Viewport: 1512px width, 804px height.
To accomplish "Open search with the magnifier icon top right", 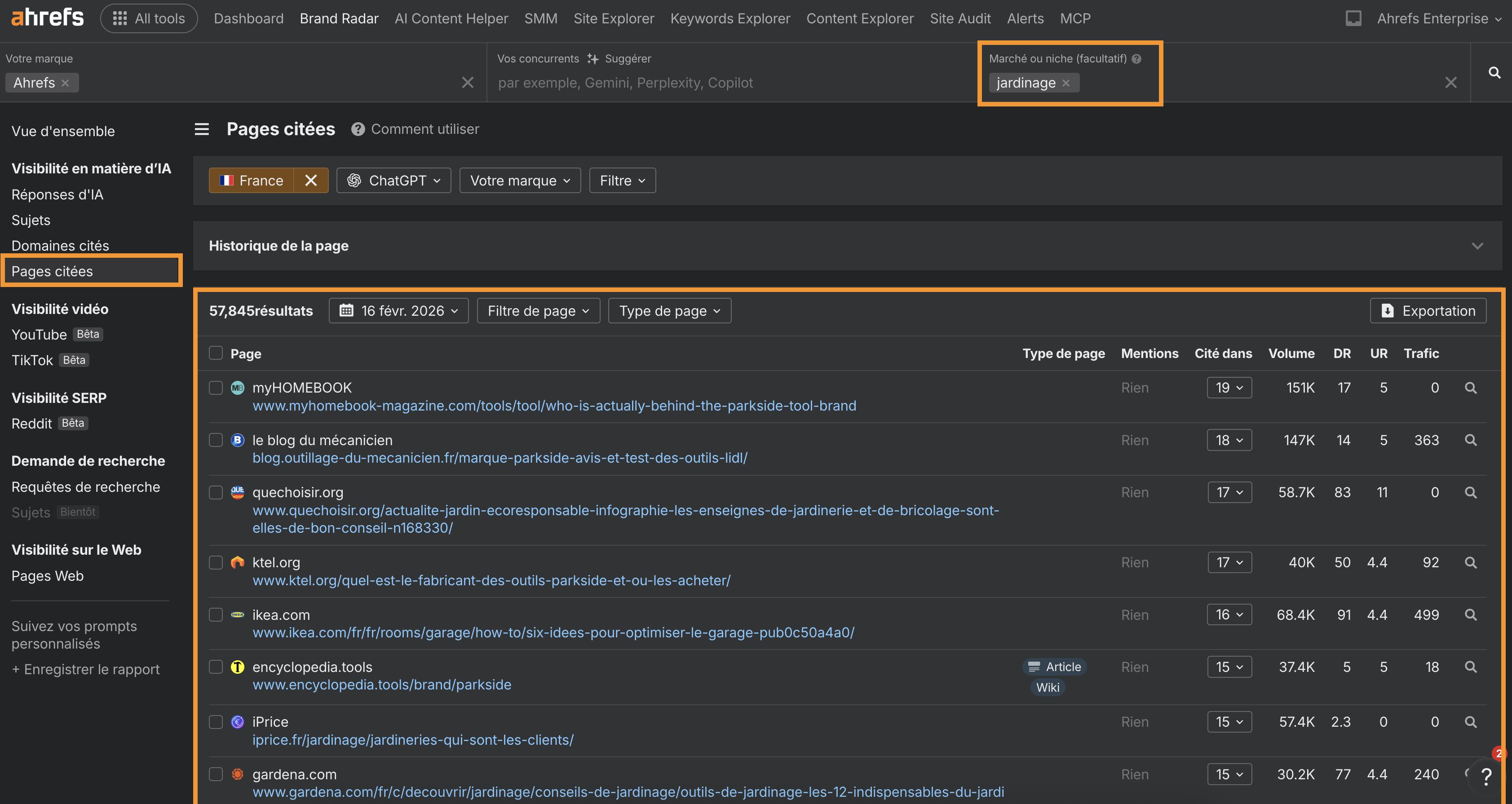I will coord(1494,72).
